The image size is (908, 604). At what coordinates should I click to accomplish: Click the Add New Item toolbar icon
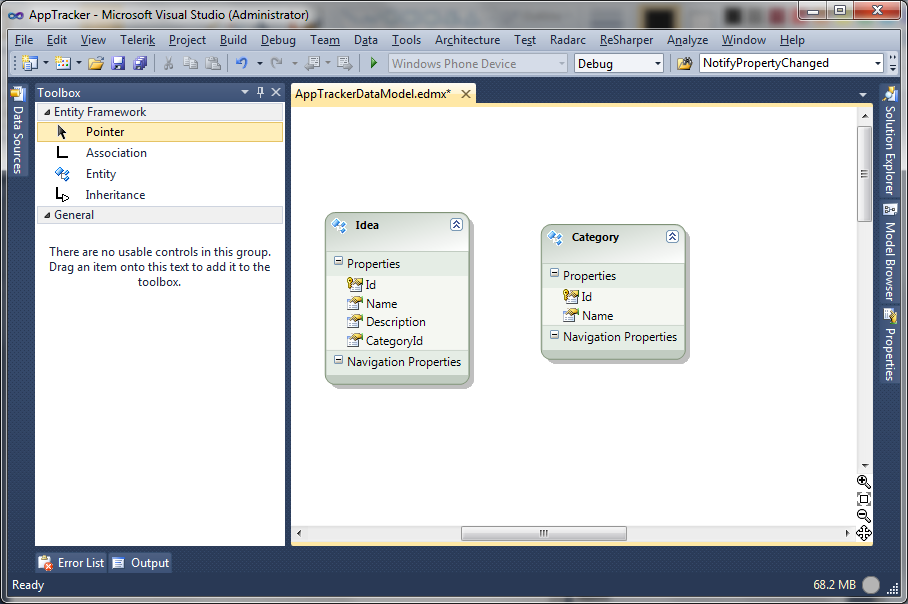pyautogui.click(x=63, y=63)
